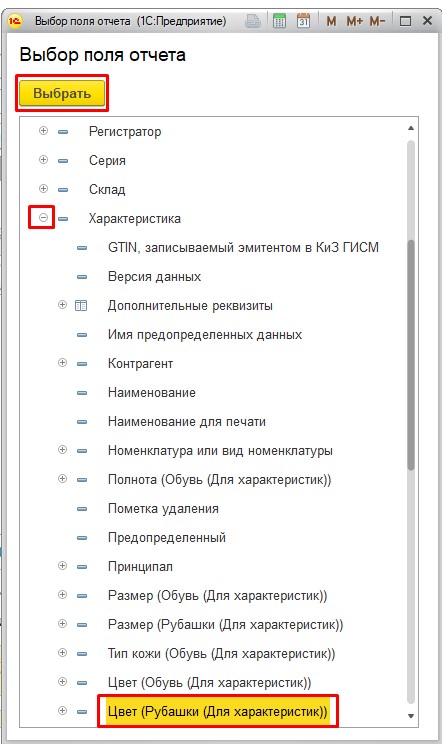Expand the Склад node
Screen dimensions: 442x744
[43, 188]
